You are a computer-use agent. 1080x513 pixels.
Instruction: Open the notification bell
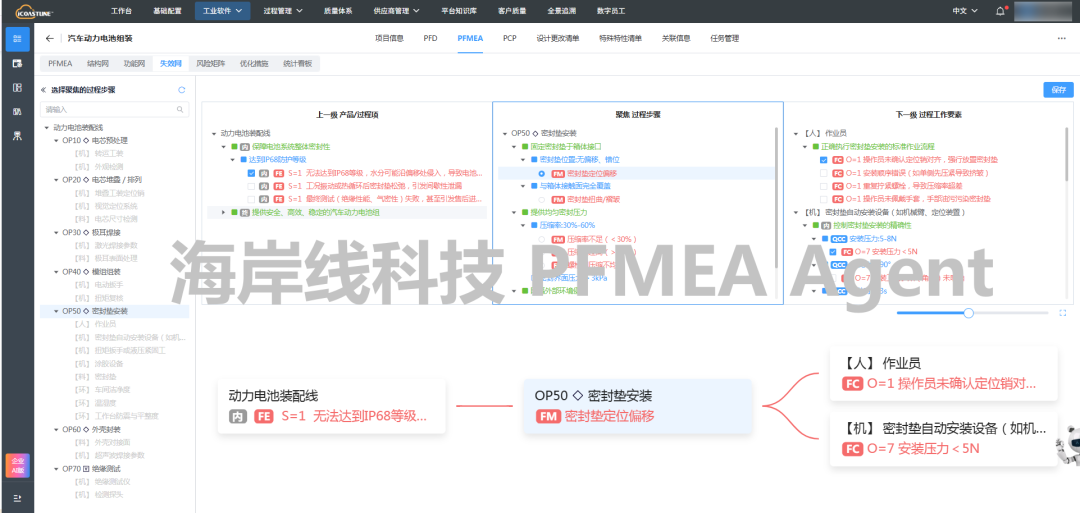(x=1000, y=11)
